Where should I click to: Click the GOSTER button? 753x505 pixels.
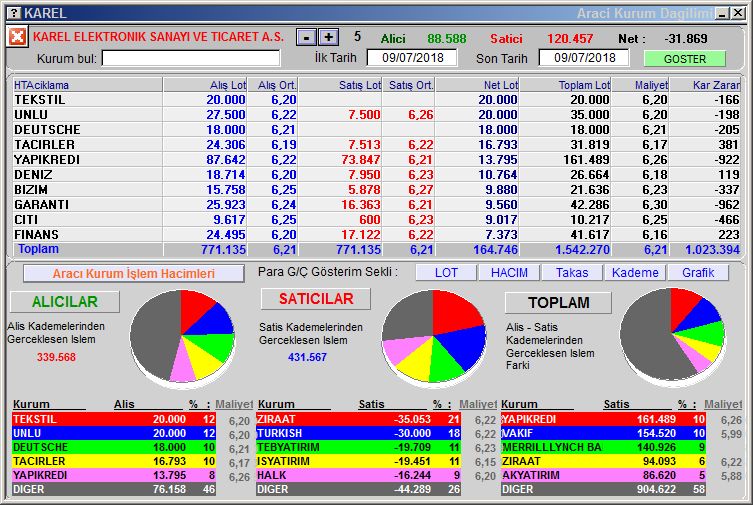[684, 59]
